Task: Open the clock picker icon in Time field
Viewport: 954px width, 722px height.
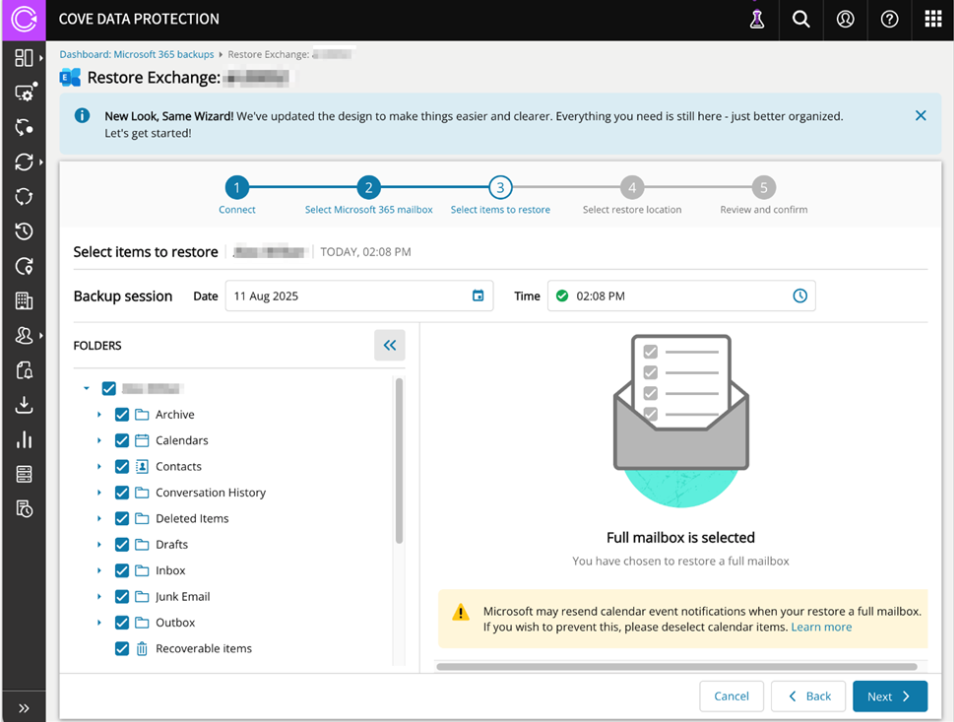Action: click(800, 296)
